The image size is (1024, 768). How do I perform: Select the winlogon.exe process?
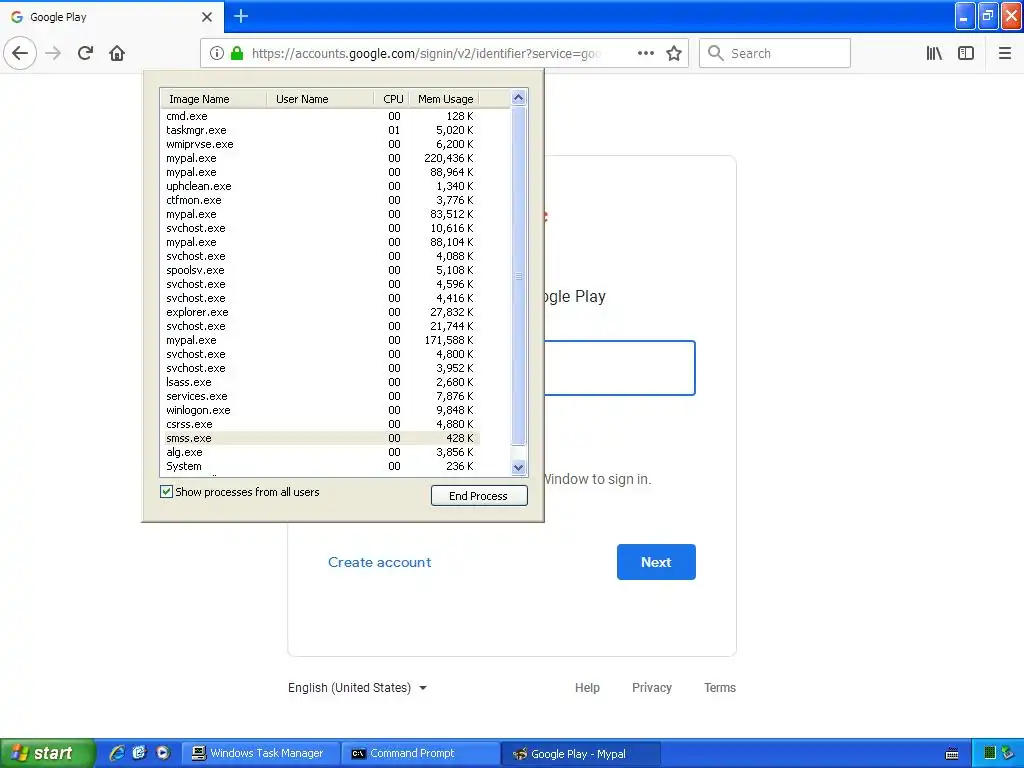tap(320, 410)
